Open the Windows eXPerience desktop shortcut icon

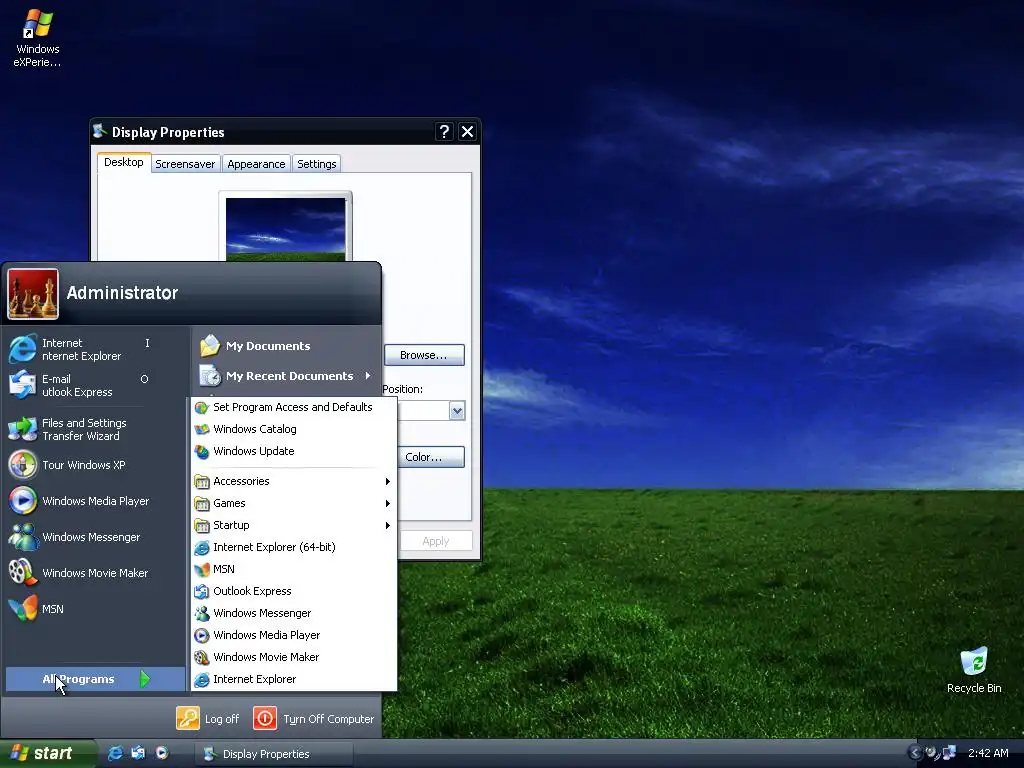pyautogui.click(x=37, y=37)
